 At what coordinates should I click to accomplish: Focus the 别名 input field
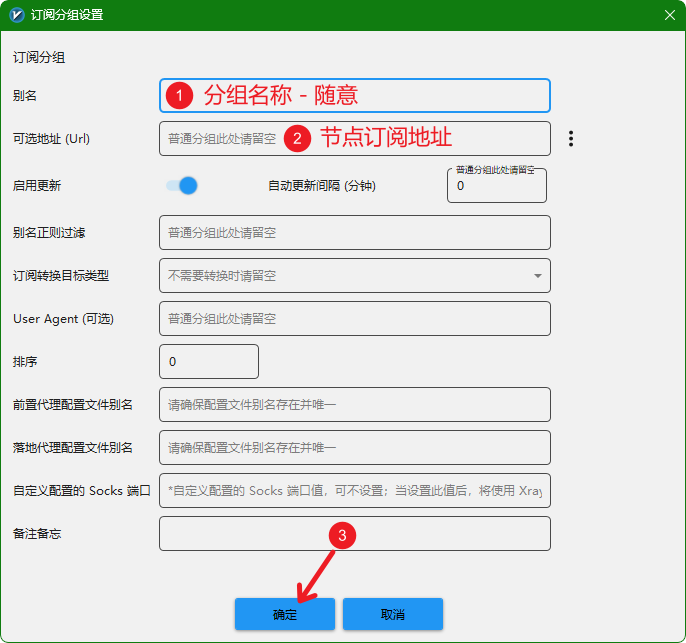(x=355, y=95)
